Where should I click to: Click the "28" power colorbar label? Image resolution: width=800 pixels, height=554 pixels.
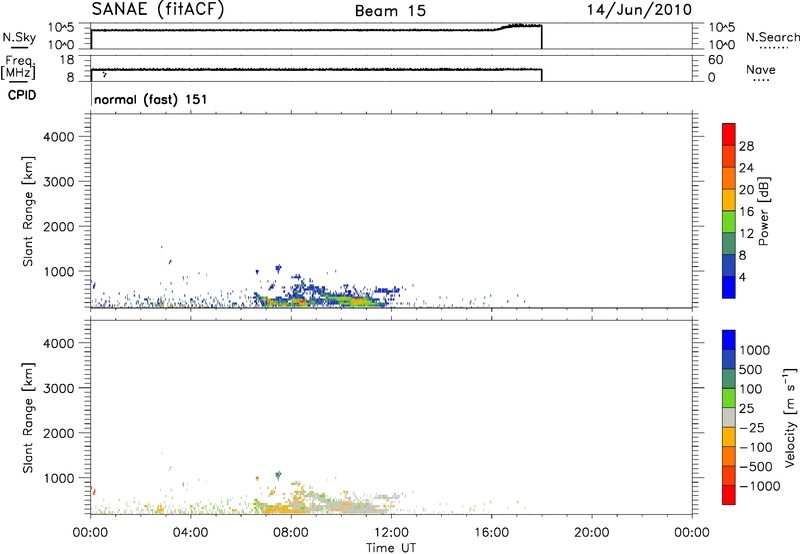(746, 146)
